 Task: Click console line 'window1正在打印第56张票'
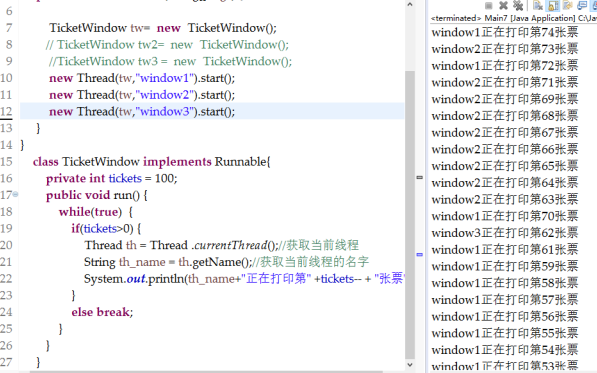(505, 317)
